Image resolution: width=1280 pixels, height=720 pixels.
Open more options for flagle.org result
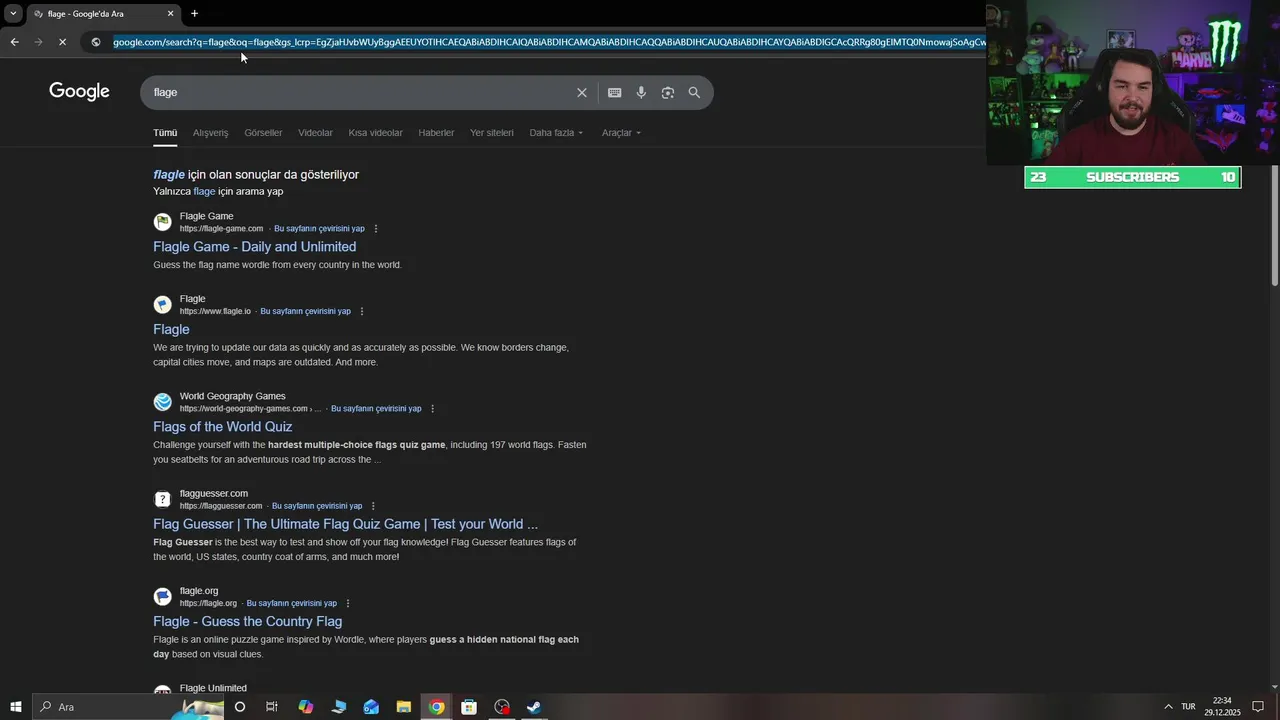348,604
